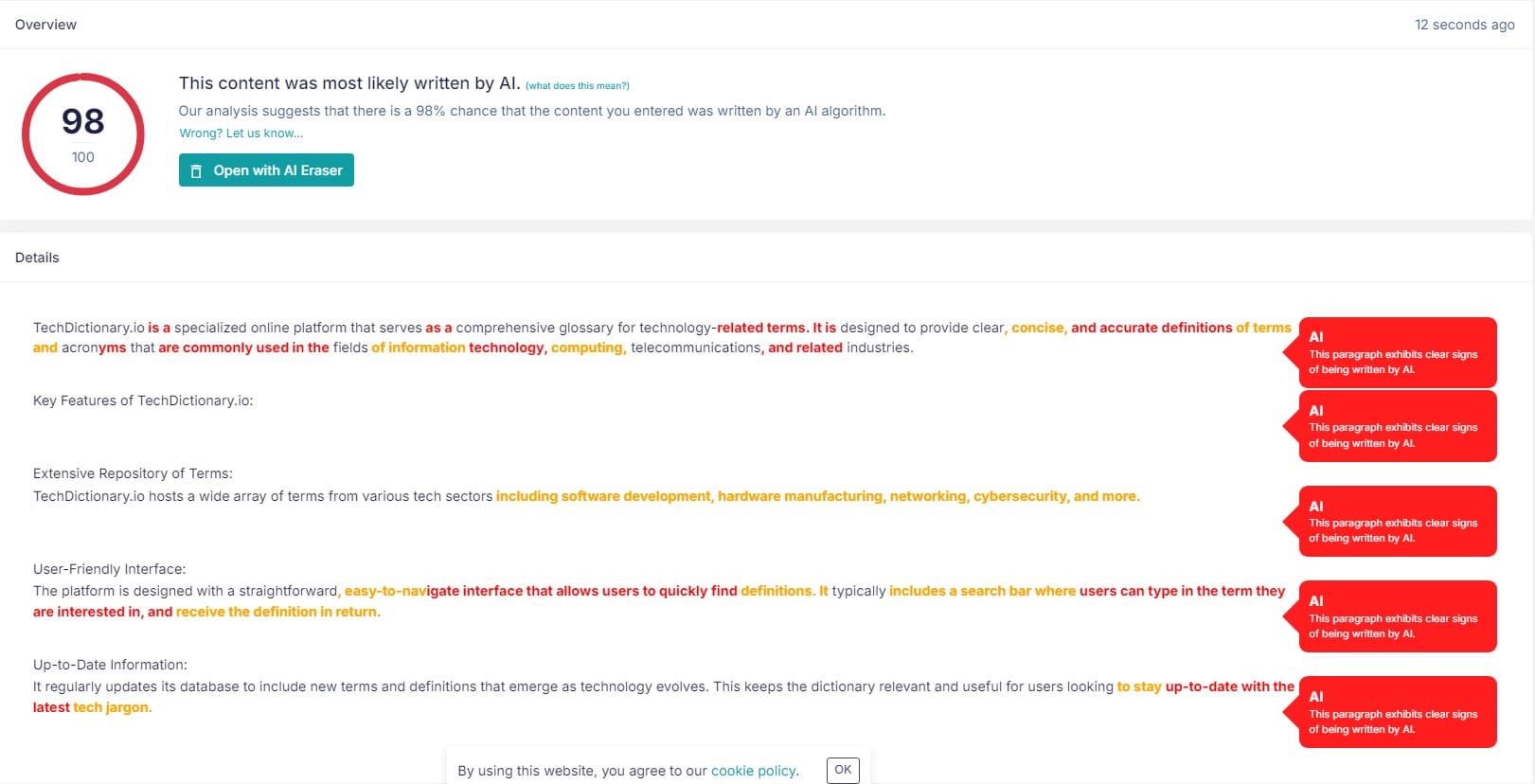Click the trash icon on AI Eraser button

196,171
